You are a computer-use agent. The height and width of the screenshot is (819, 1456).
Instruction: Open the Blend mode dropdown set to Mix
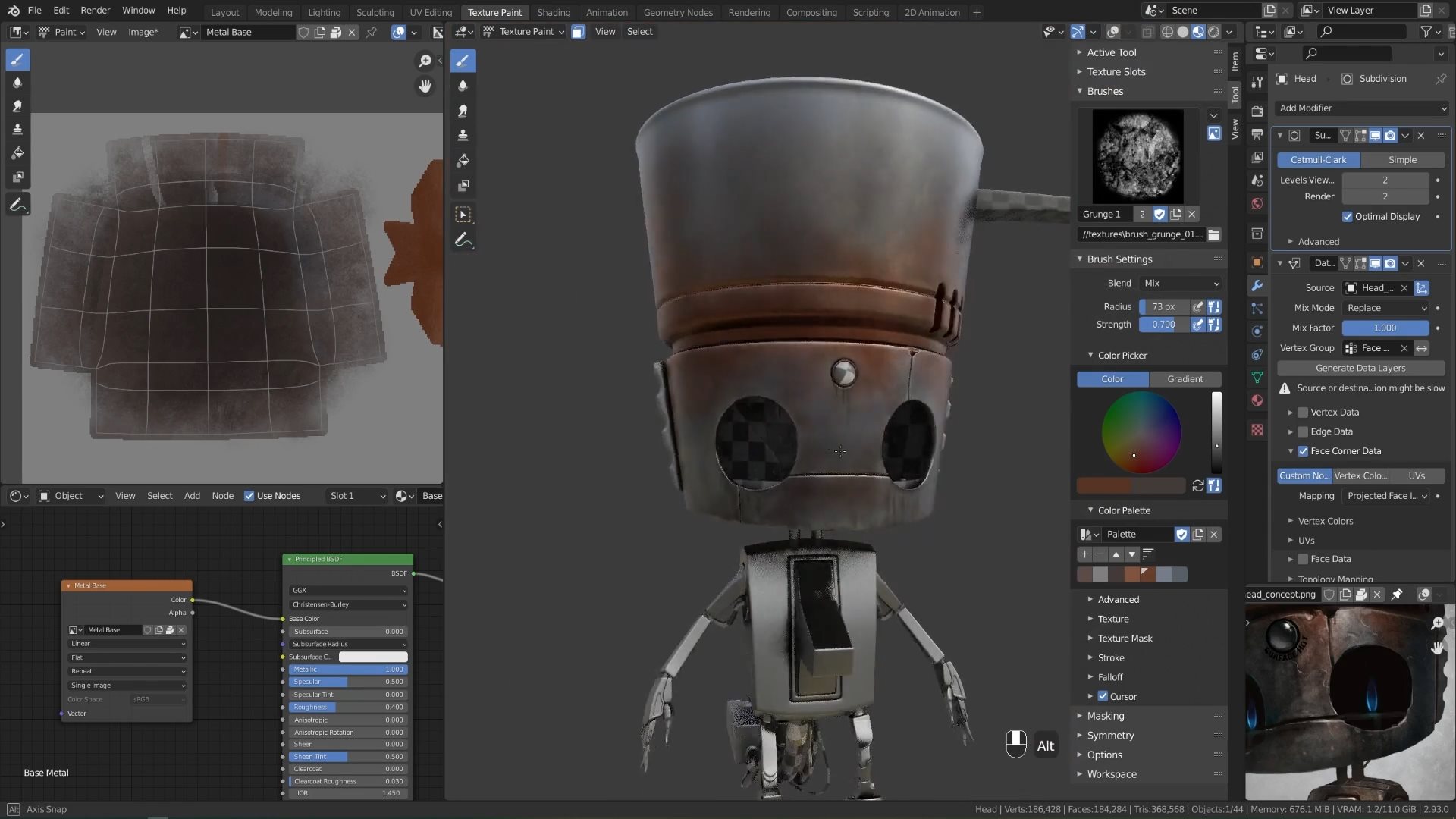click(1180, 283)
